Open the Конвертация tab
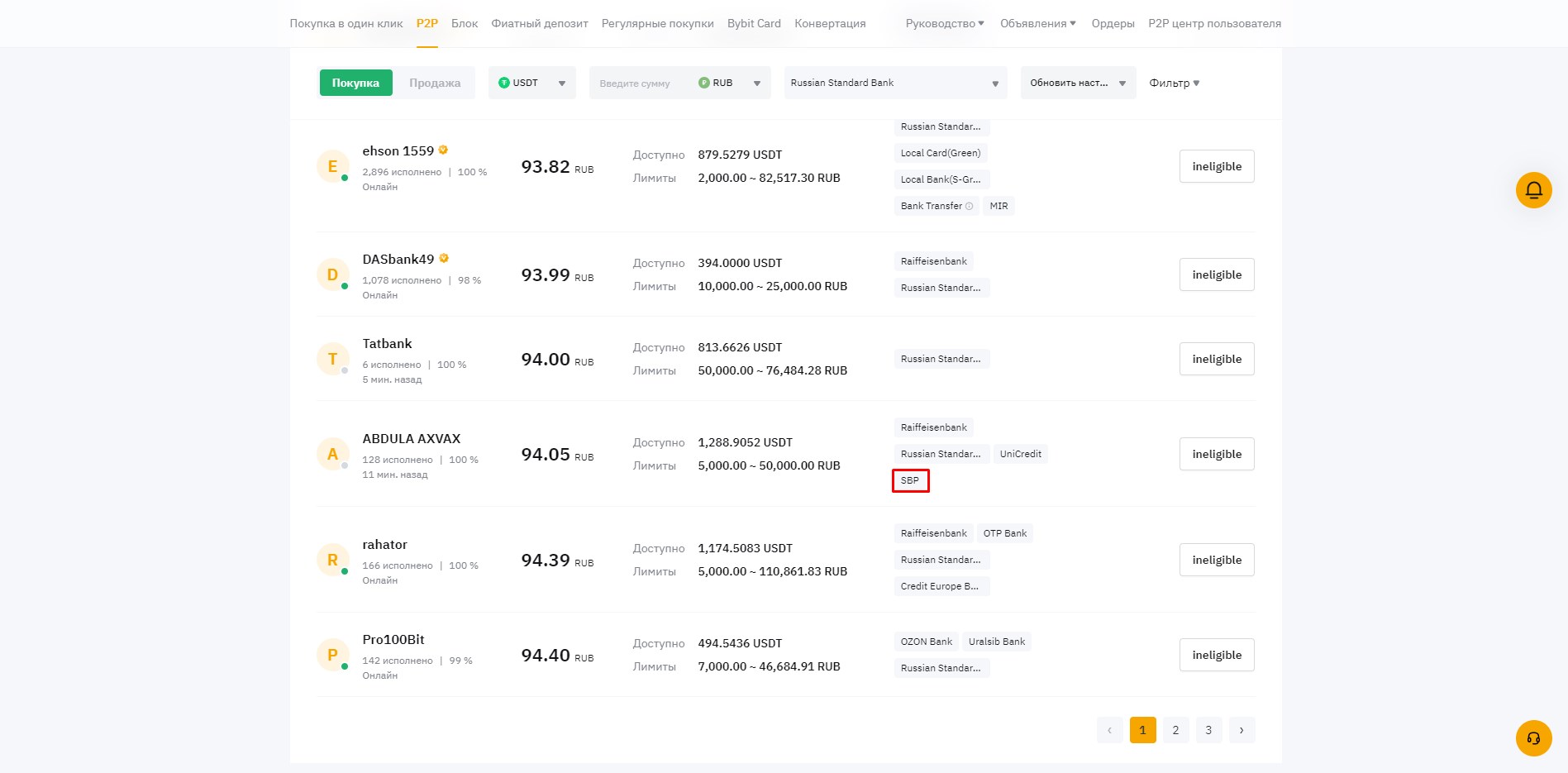 830,23
